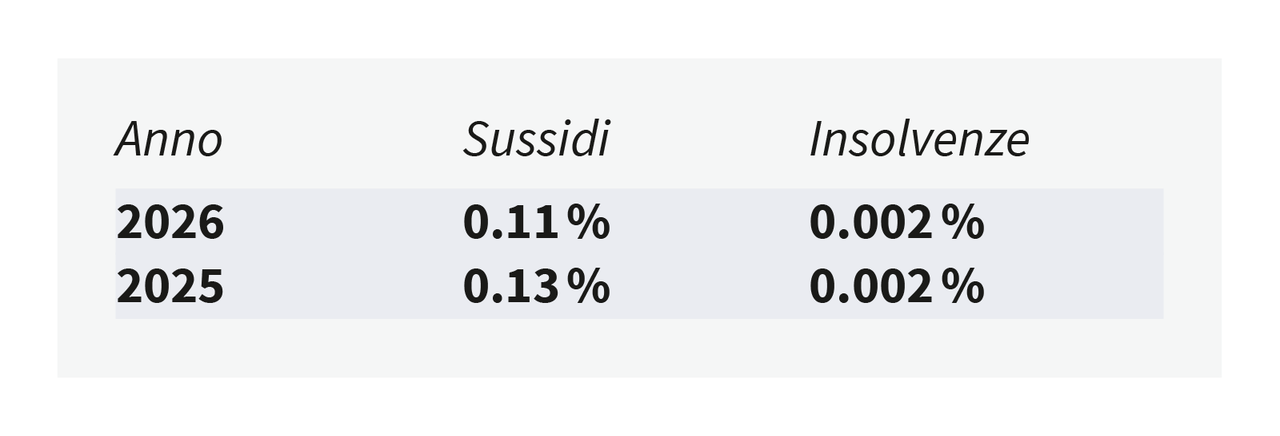
Task: Click the 0.13 % Sussidi value
Action: coord(536,287)
